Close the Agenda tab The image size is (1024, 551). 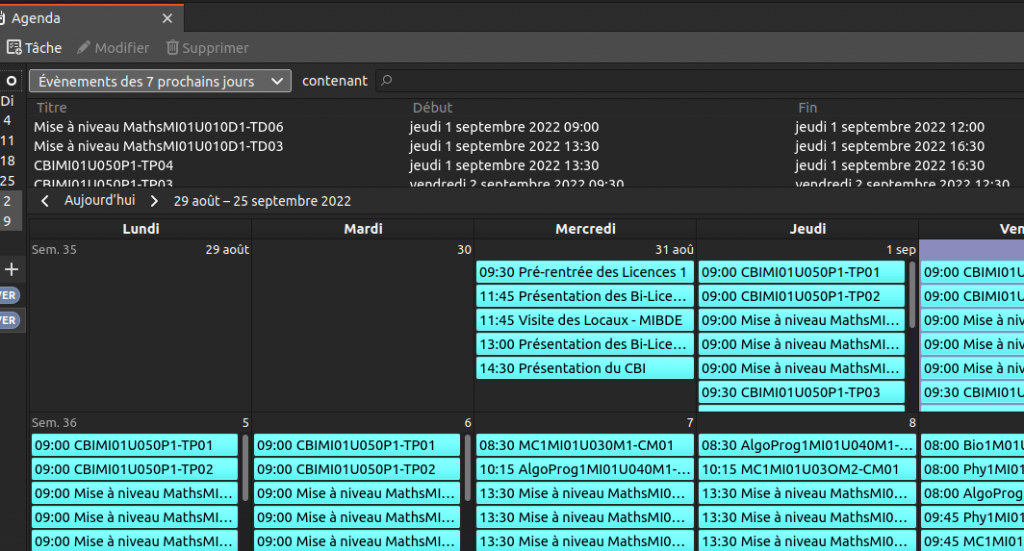[x=167, y=18]
